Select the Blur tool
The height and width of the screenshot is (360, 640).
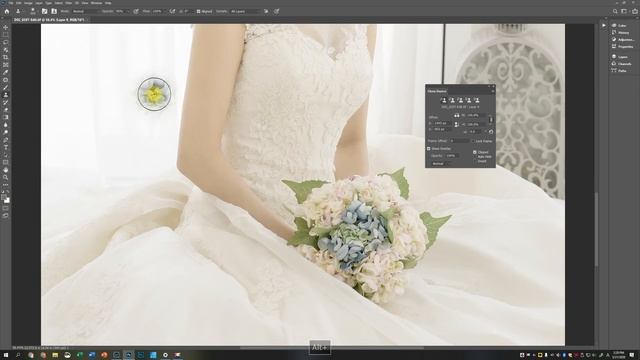pos(5,125)
